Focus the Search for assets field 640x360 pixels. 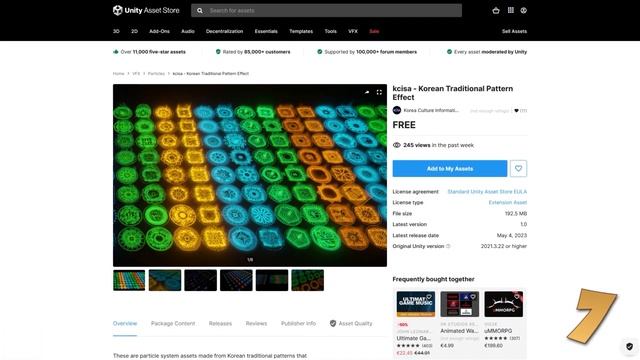click(x=327, y=11)
